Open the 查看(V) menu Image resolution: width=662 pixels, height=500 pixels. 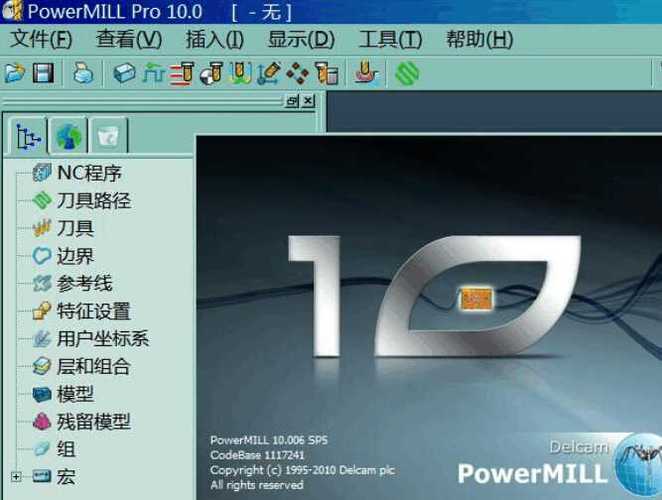point(129,39)
